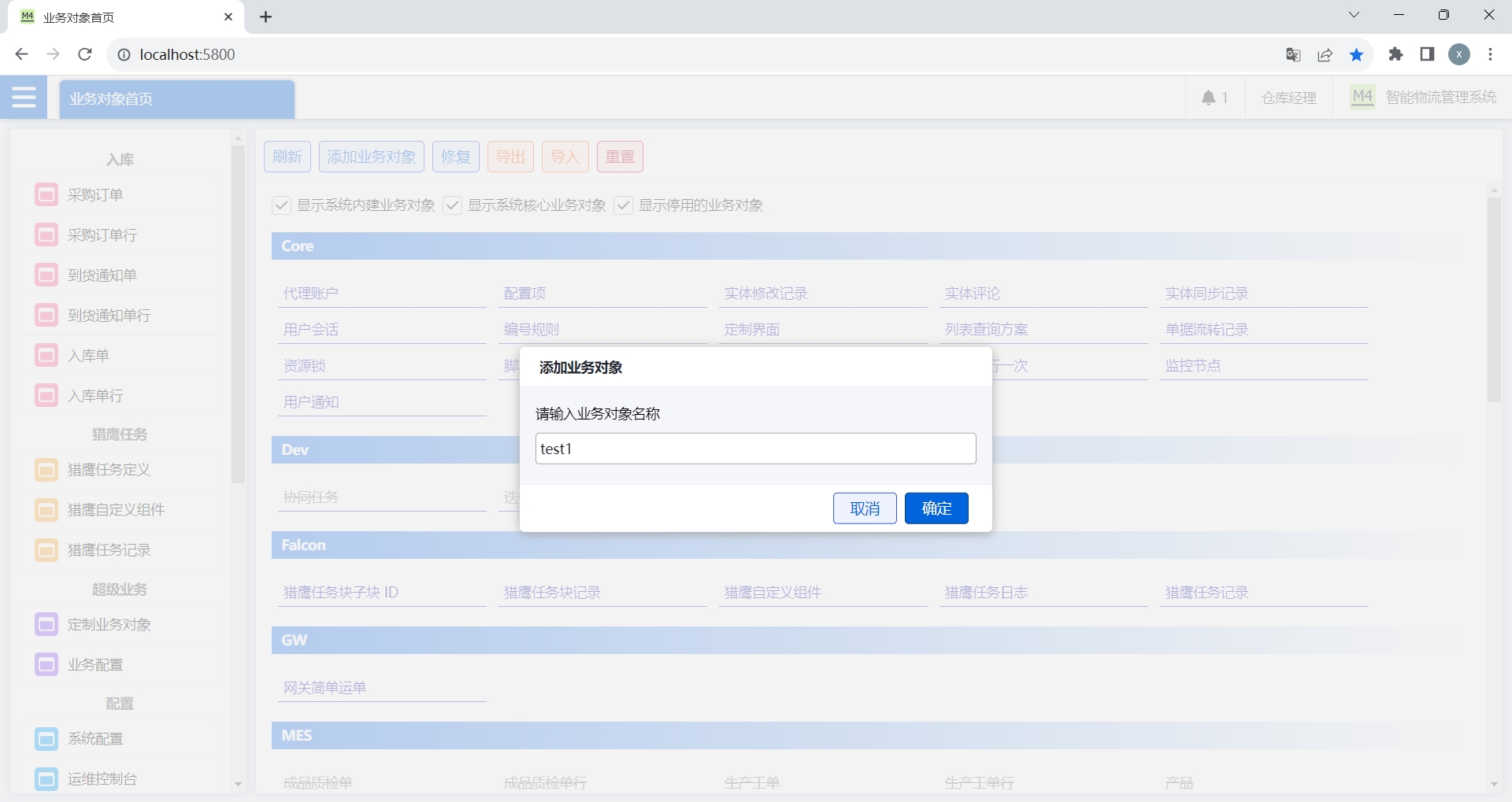Click the 猎鹰任务定义 sidebar icon

(x=46, y=470)
